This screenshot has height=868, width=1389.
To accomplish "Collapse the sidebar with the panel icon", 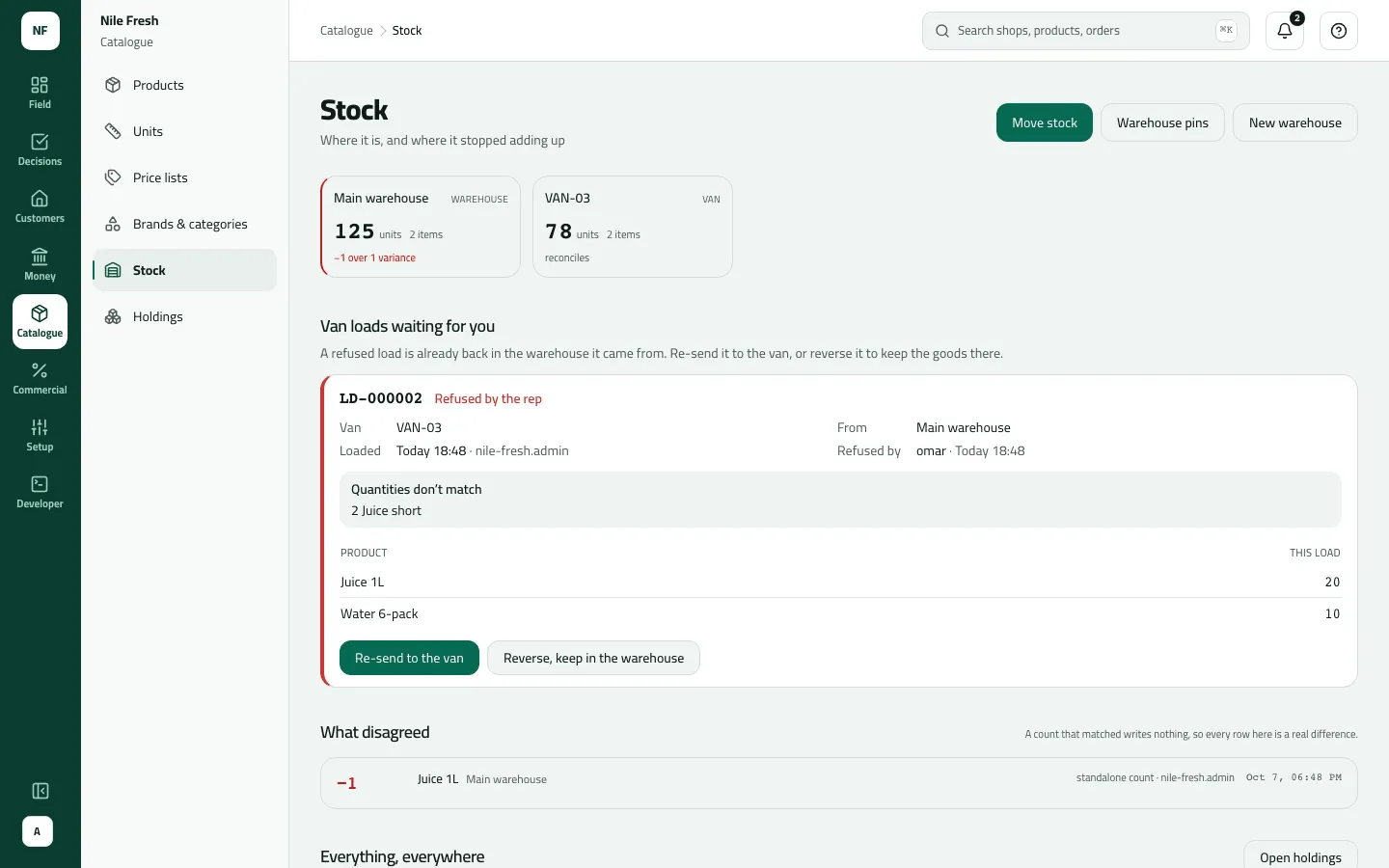I will tap(41, 791).
